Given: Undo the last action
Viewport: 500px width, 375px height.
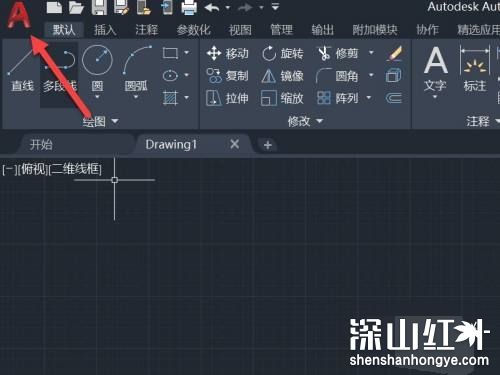Looking at the screenshot, I should coord(212,7).
